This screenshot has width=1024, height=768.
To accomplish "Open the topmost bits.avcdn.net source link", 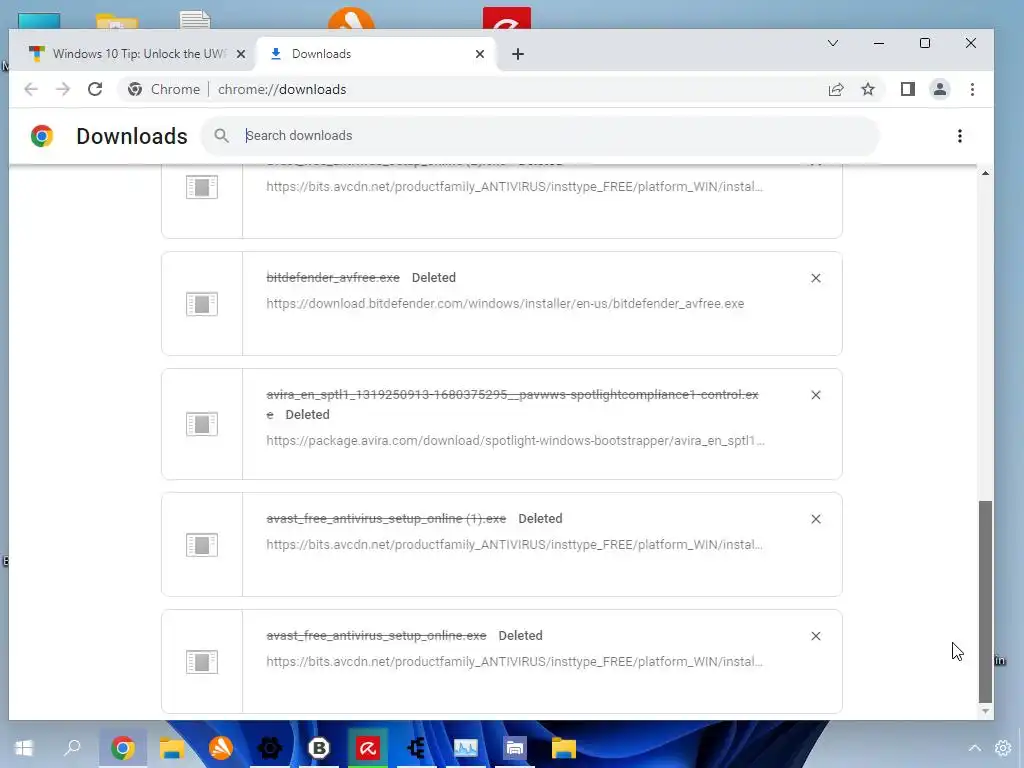I will pos(514,187).
